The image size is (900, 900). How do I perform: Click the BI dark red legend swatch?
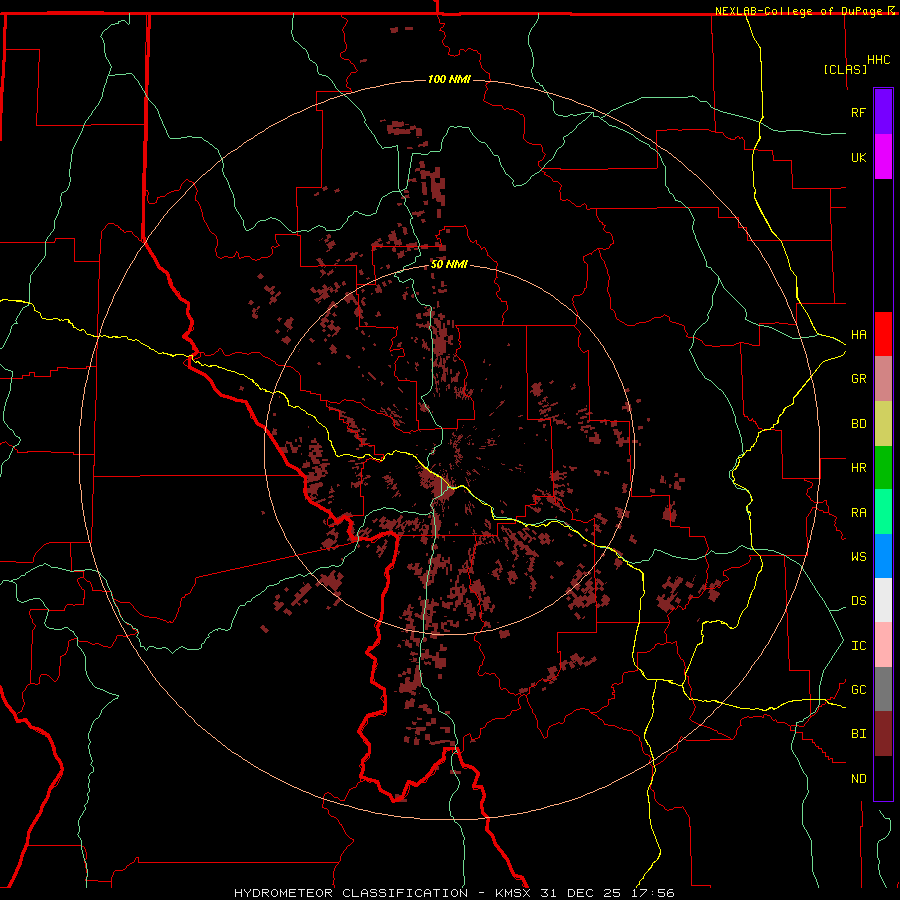pyautogui.click(x=883, y=734)
